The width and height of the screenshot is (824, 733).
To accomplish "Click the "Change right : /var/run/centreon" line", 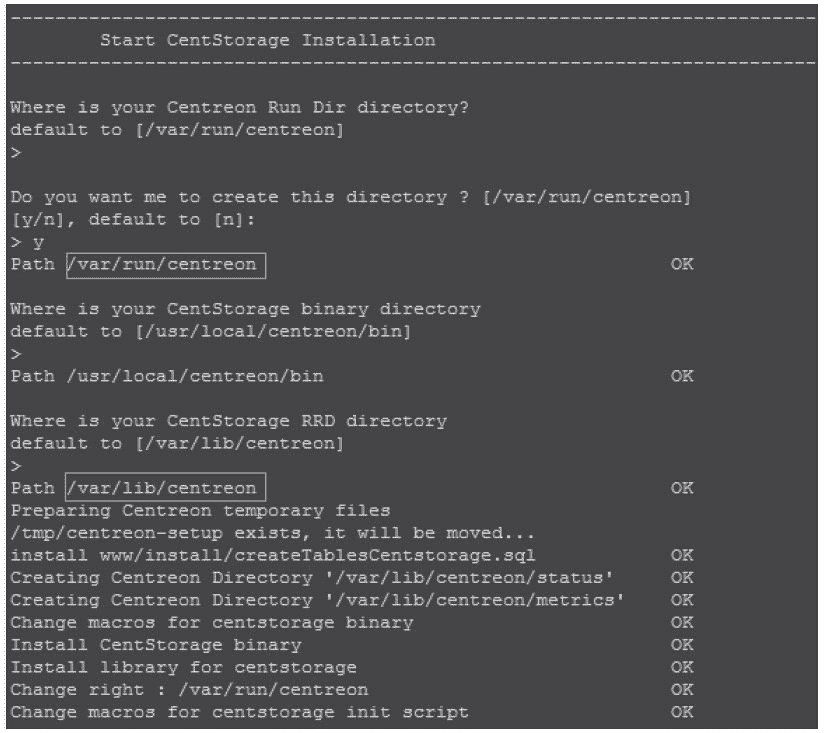I will click(189, 690).
